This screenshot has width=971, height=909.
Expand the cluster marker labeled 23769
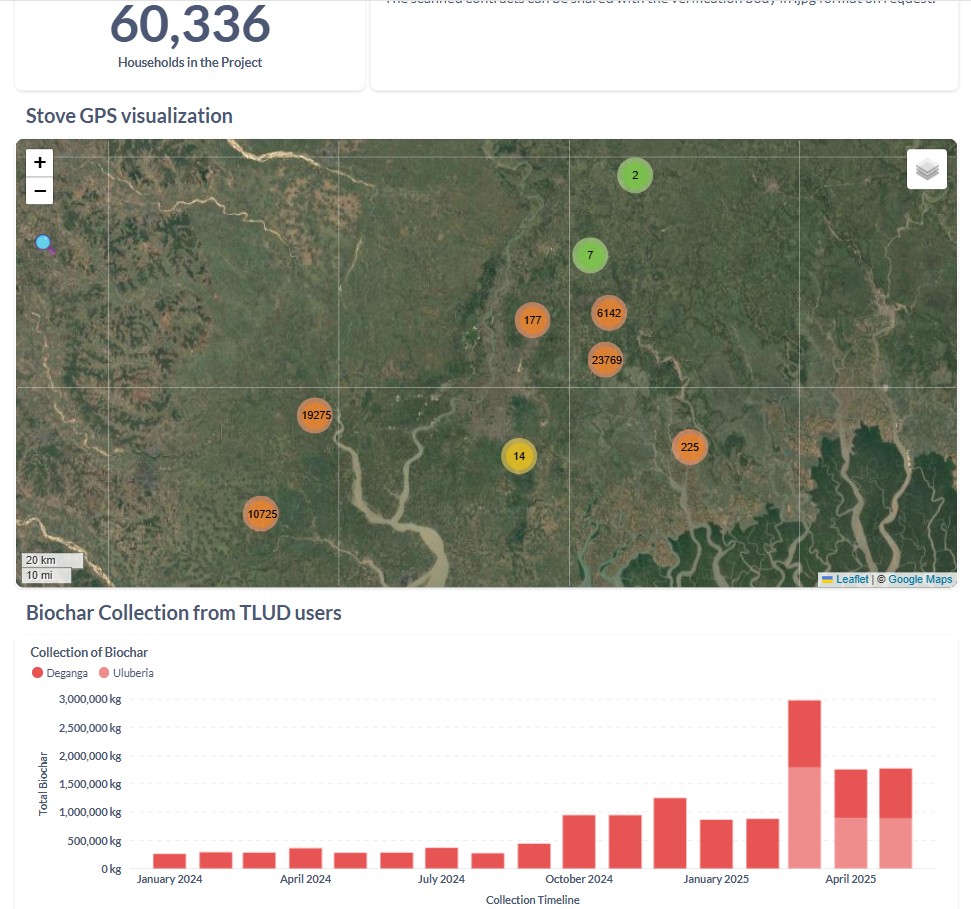[x=606, y=360]
